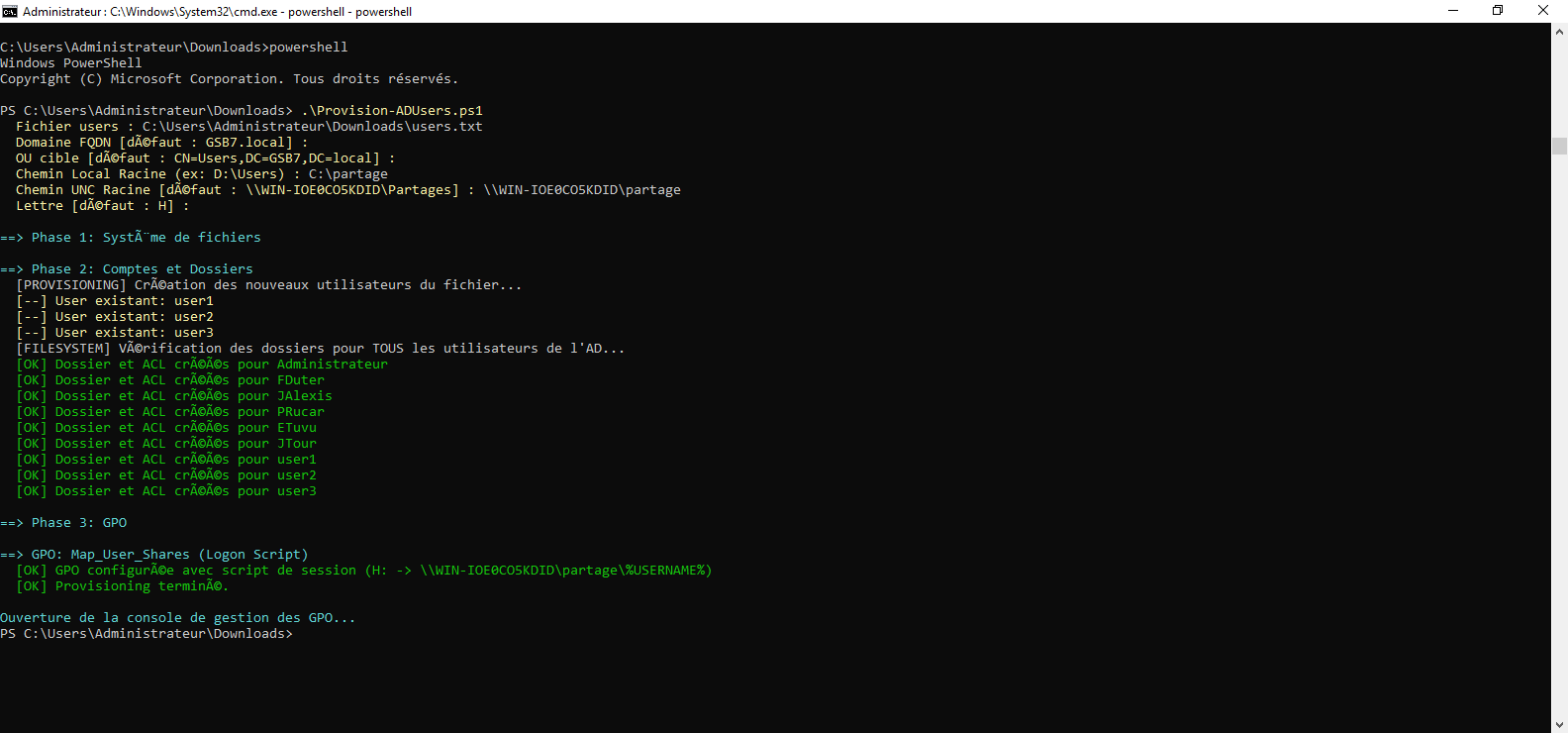Click the OK Dossier line for user1
The width and height of the screenshot is (1568, 733).
(166, 459)
